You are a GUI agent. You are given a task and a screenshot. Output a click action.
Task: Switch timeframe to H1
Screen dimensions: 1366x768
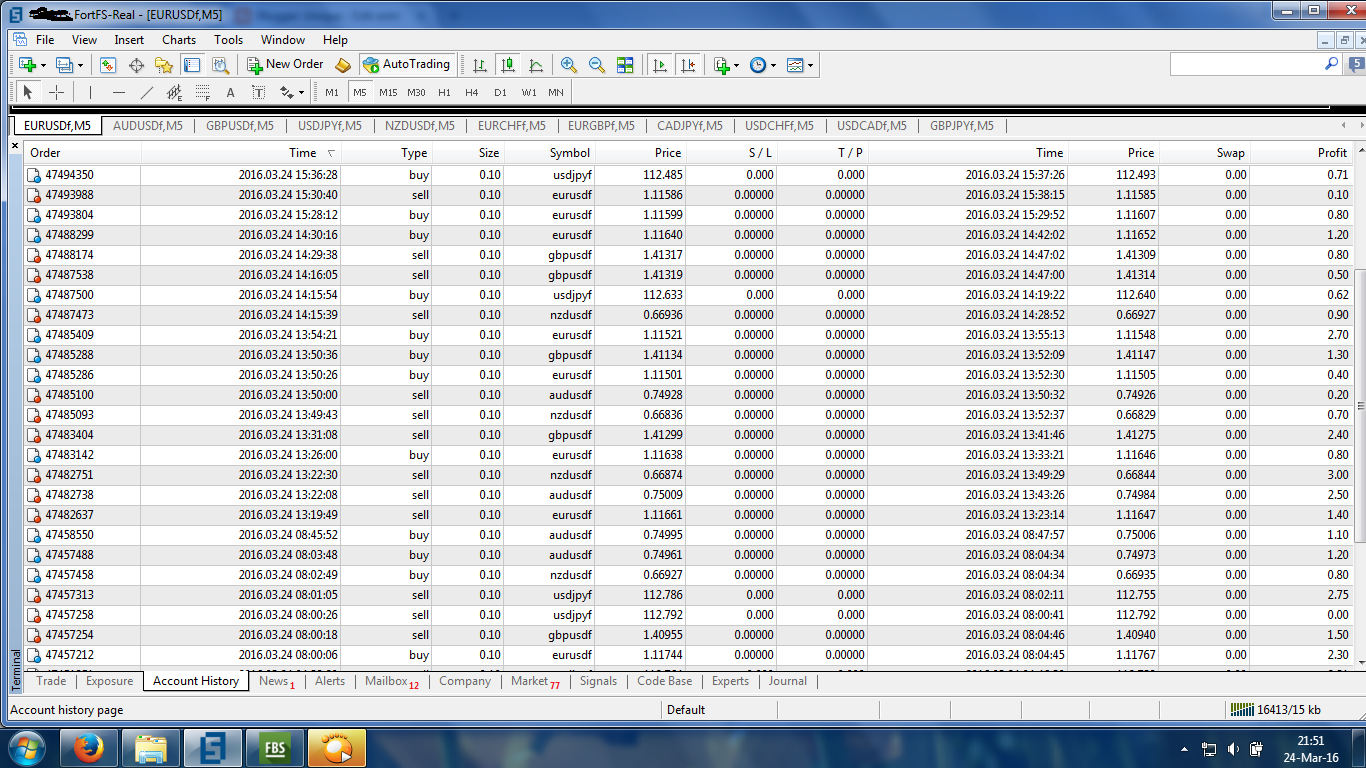(x=444, y=92)
